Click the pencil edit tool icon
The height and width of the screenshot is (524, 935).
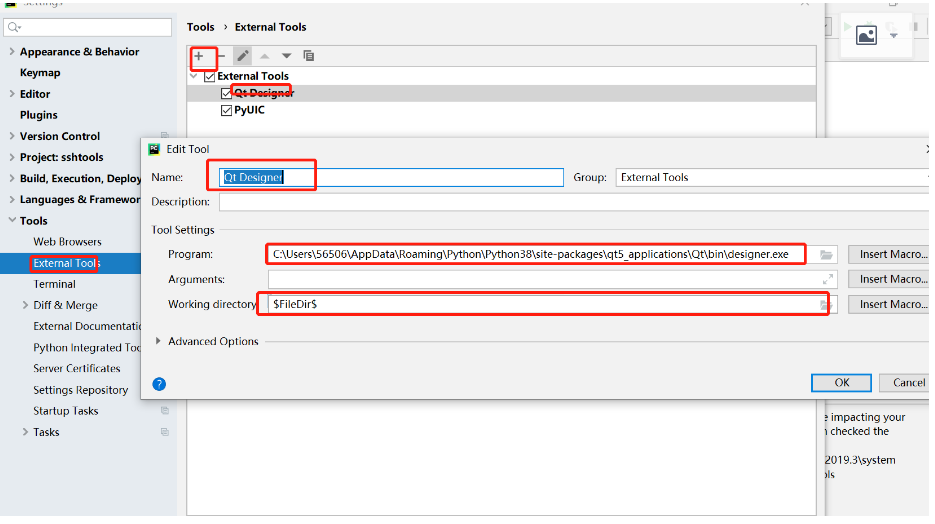point(243,56)
